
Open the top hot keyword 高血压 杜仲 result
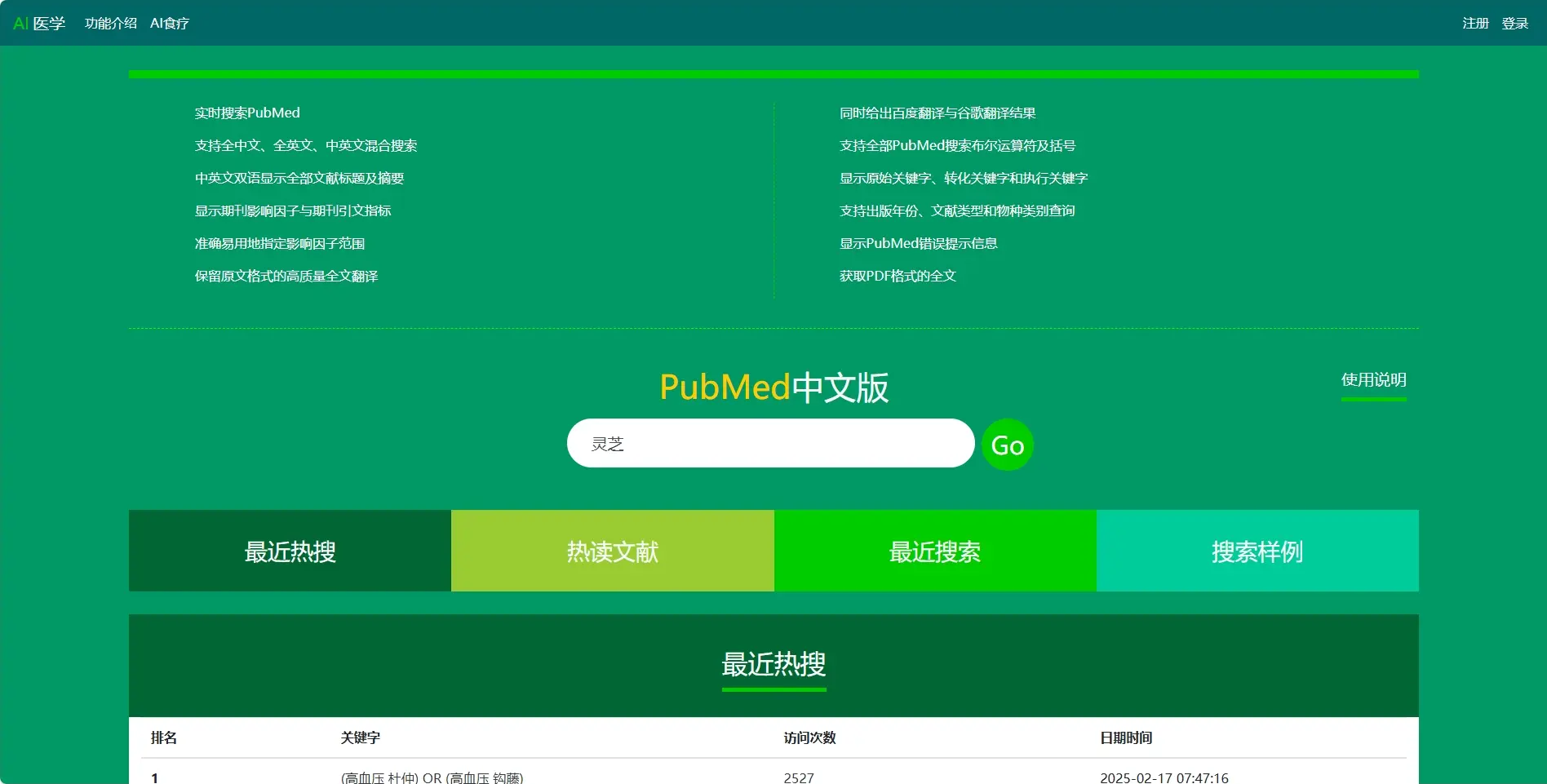tap(432, 777)
